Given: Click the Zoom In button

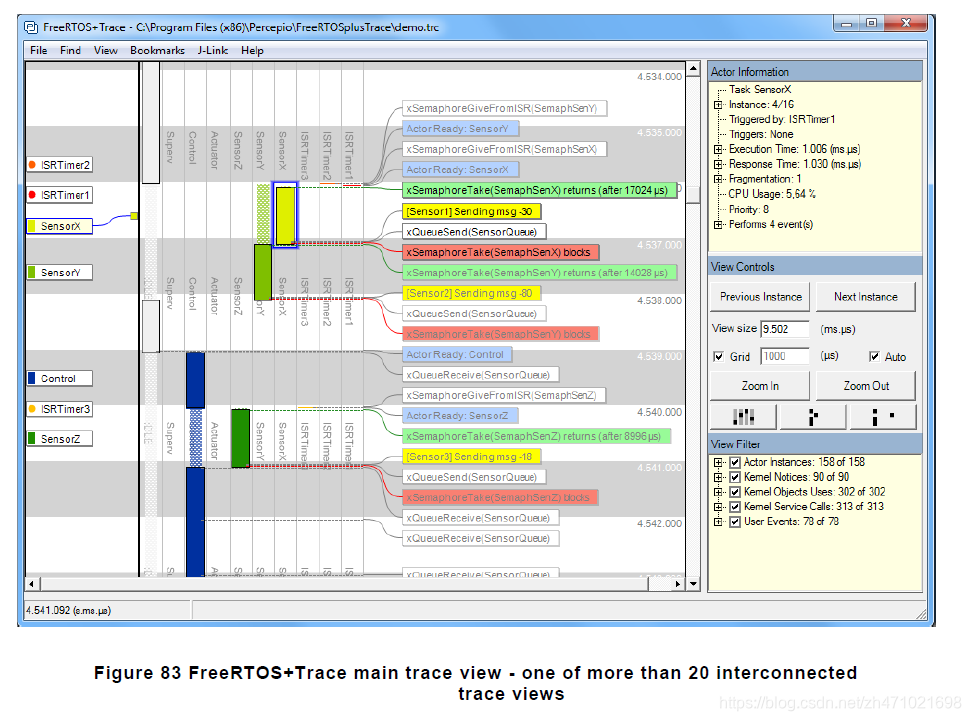Looking at the screenshot, I should pyautogui.click(x=760, y=386).
